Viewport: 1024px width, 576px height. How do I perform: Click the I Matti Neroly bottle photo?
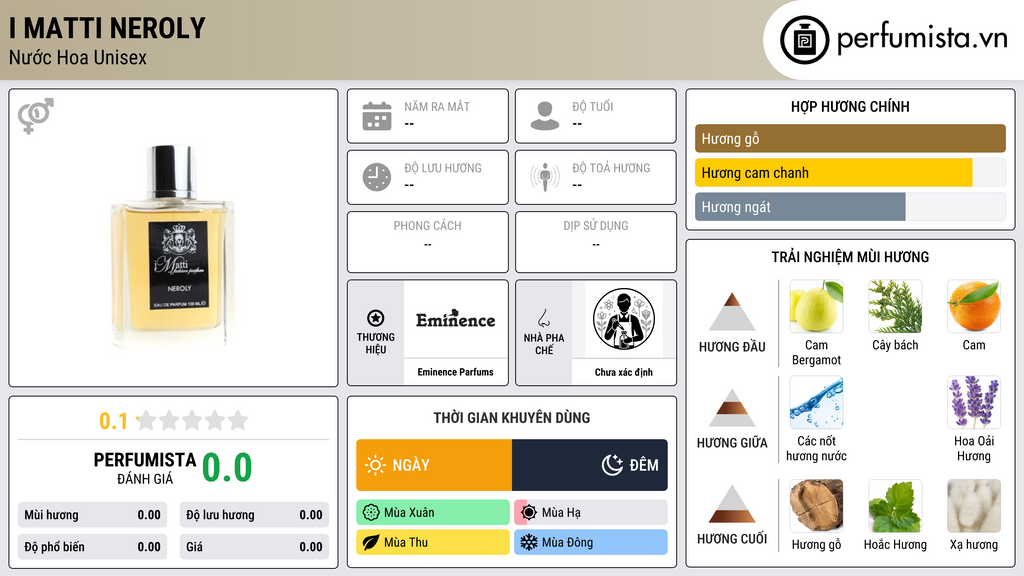pos(172,245)
